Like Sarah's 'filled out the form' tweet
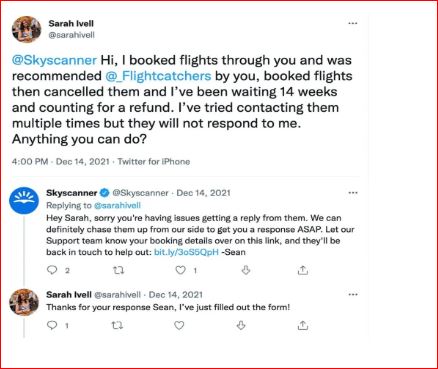 [179, 325]
